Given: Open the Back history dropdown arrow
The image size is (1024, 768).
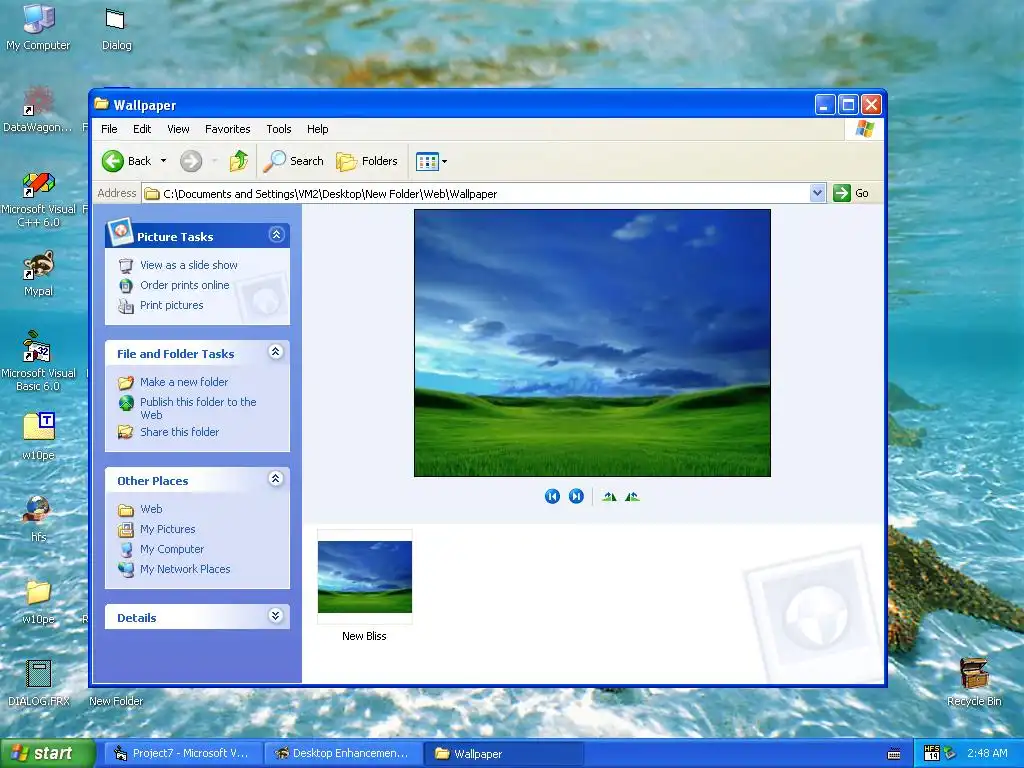Looking at the screenshot, I should [163, 161].
